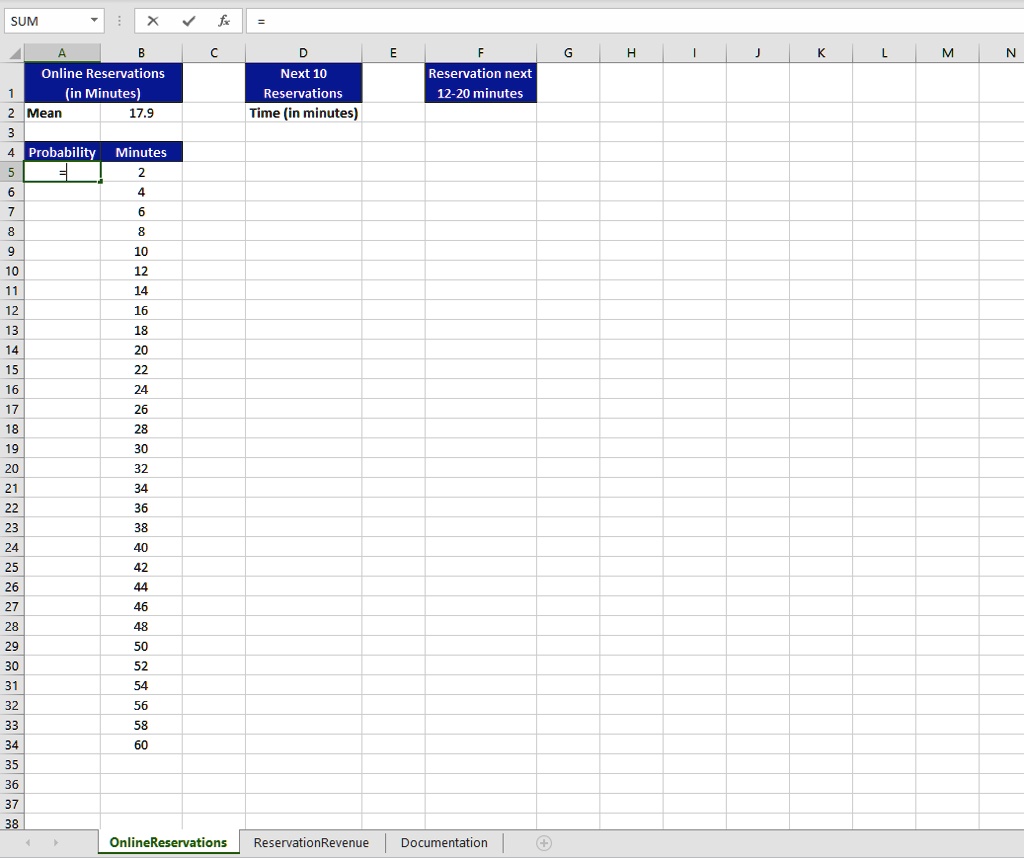
Task: Select row 2 header
Action: 11,113
